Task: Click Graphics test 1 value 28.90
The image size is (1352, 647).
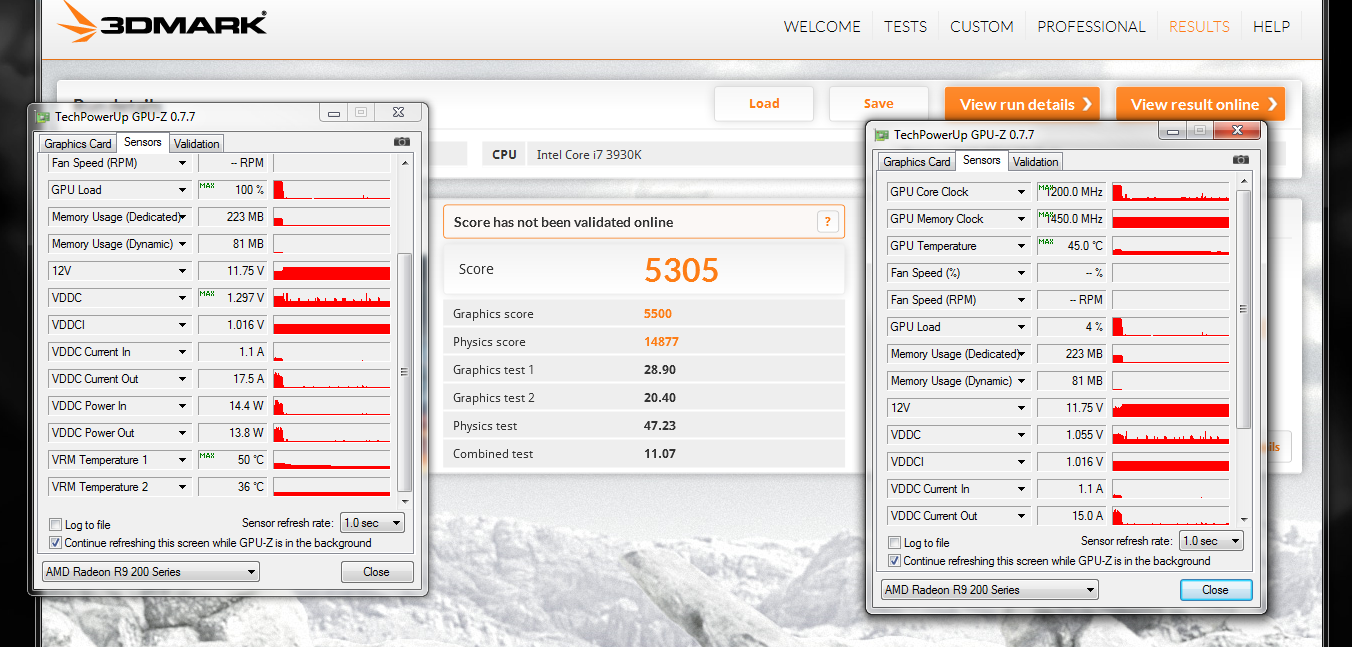Action: 660,370
